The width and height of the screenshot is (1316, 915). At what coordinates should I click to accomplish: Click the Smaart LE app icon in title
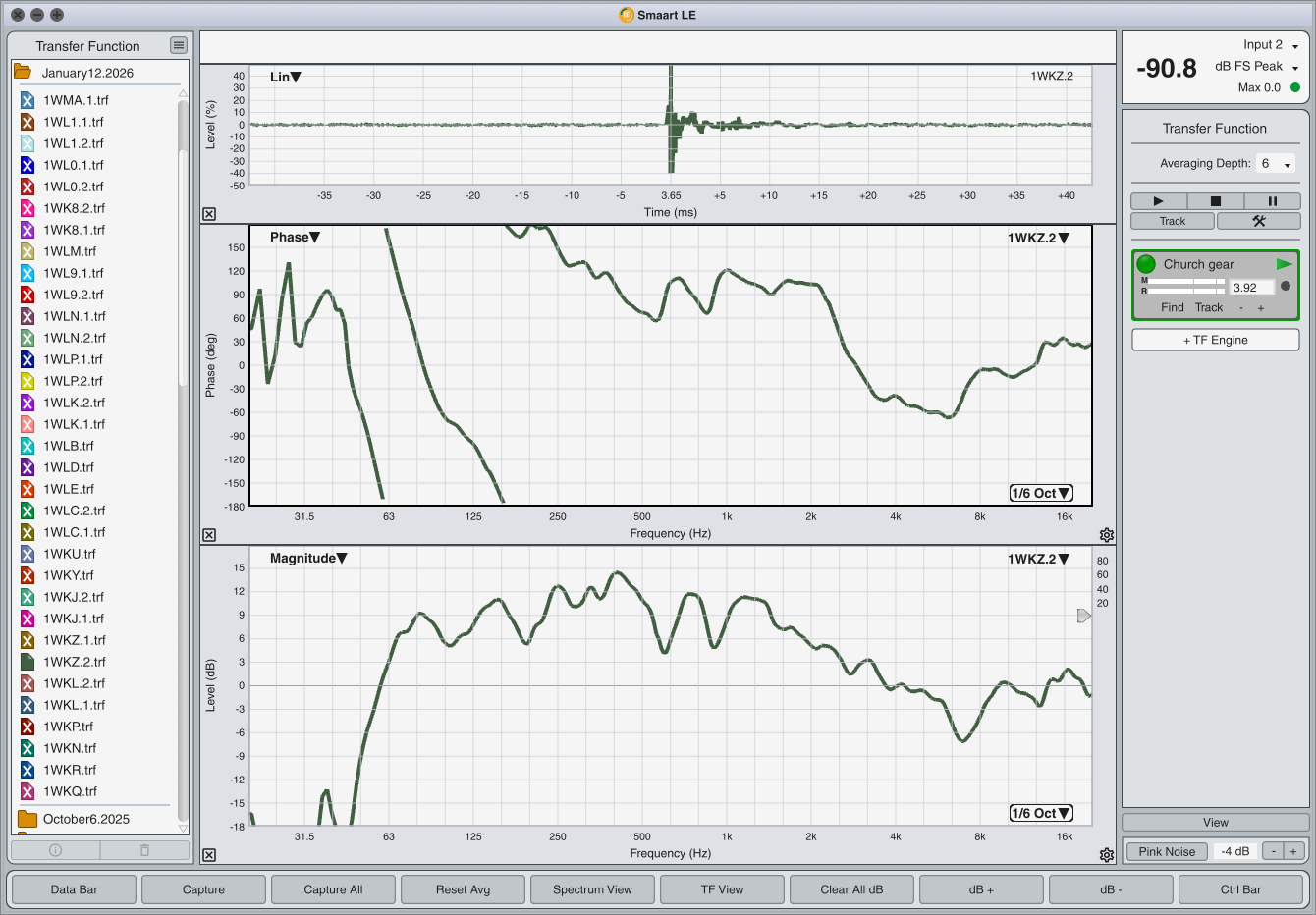point(627,15)
